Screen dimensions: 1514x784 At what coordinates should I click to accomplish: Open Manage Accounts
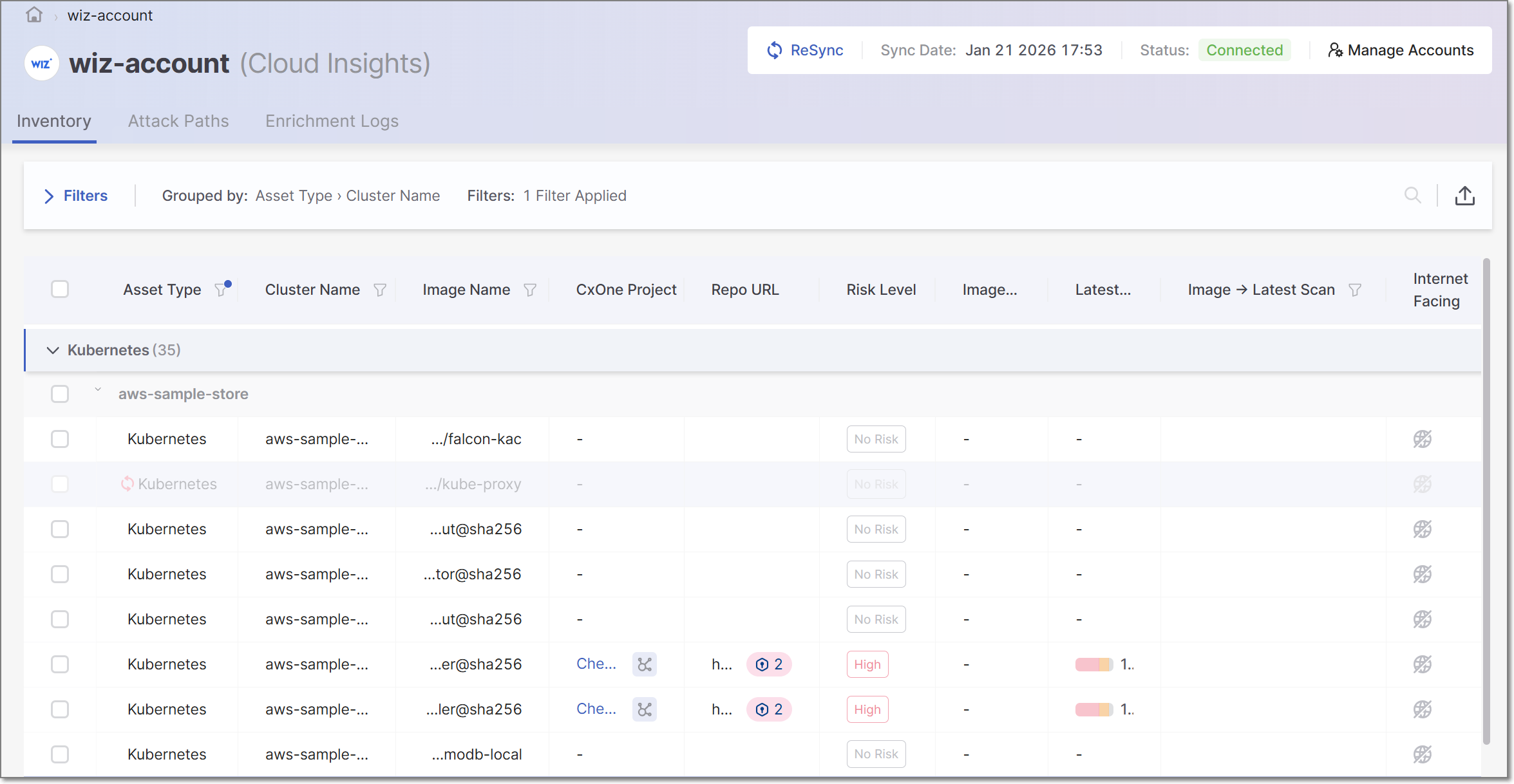pyautogui.click(x=1401, y=50)
